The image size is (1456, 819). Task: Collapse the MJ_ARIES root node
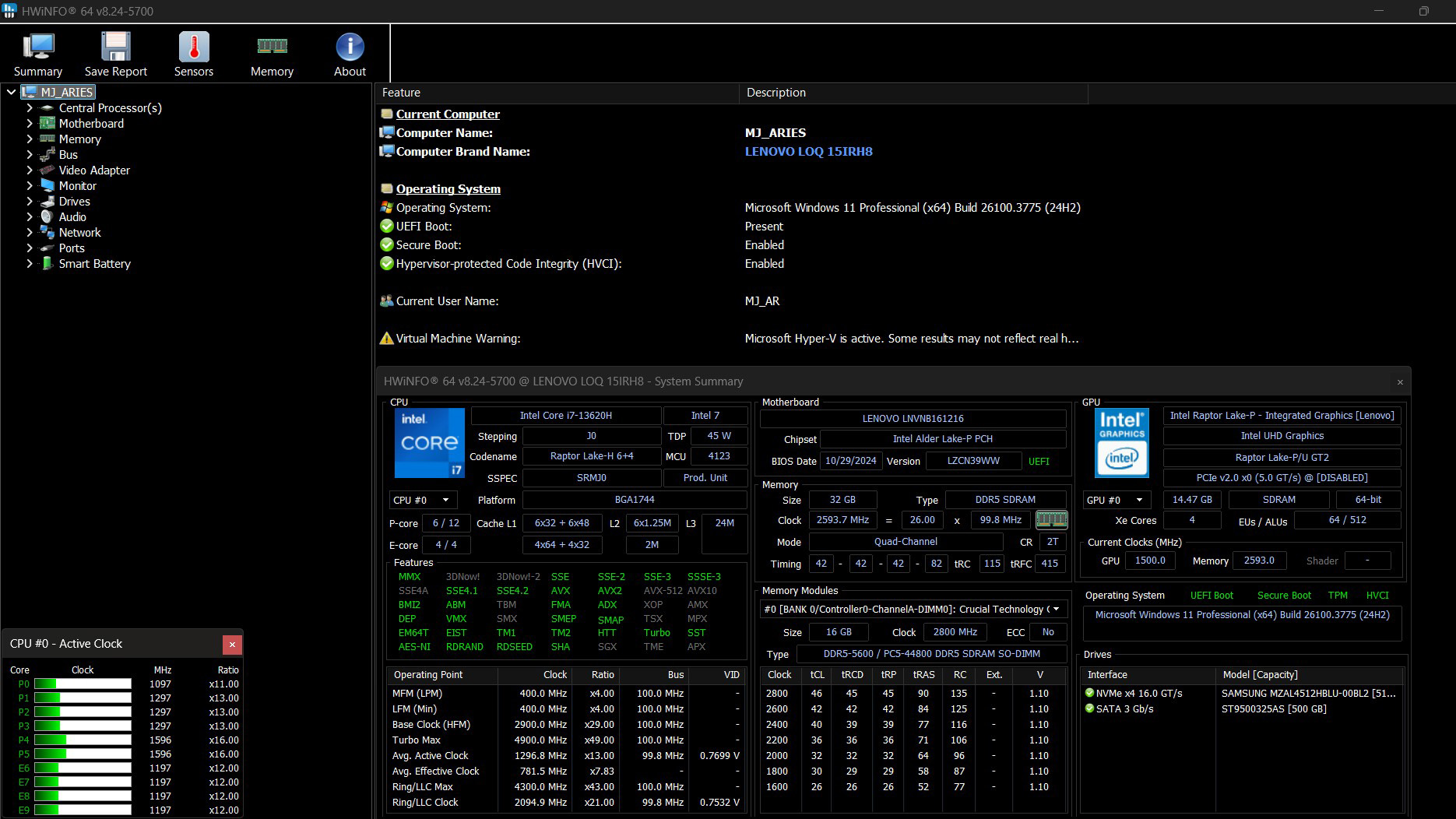click(11, 93)
